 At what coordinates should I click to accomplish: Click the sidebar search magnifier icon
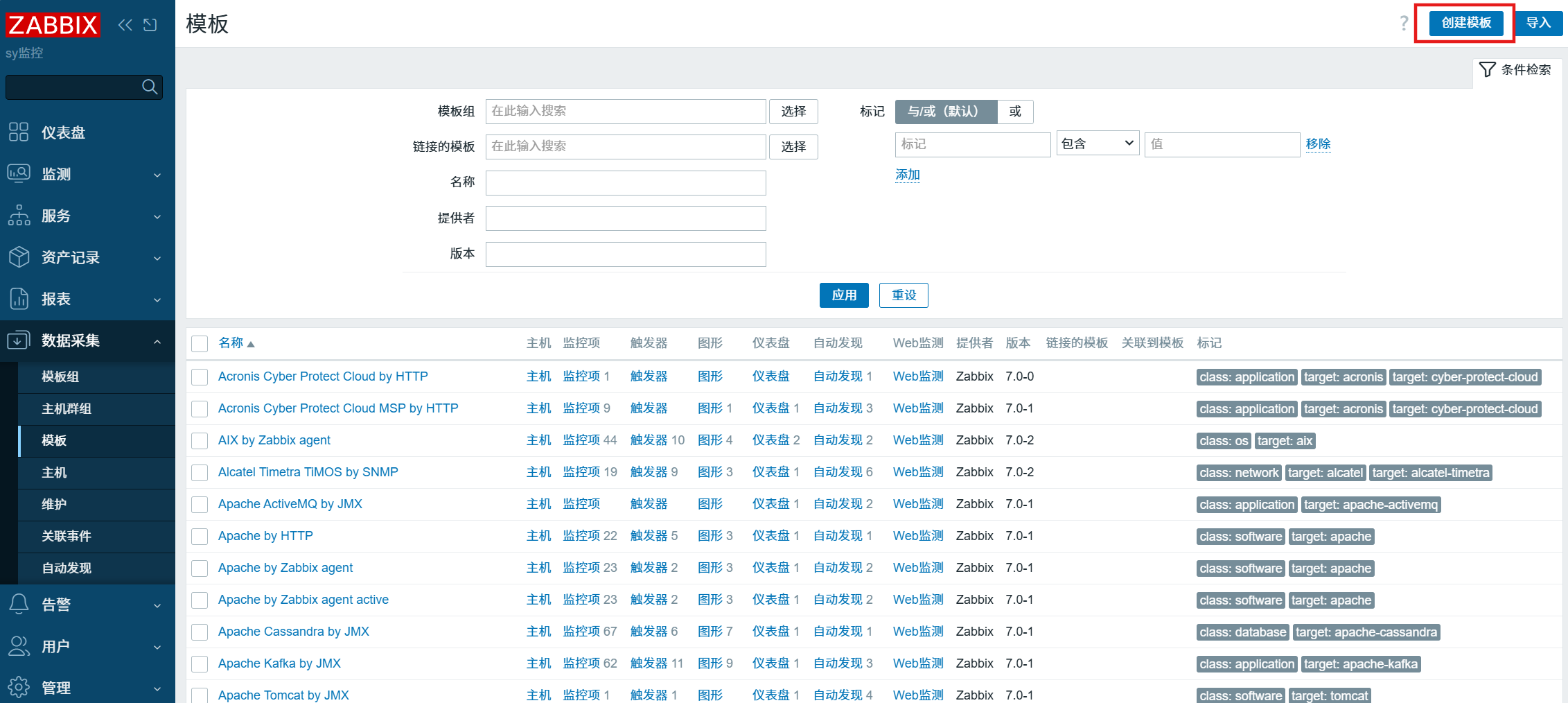point(150,87)
